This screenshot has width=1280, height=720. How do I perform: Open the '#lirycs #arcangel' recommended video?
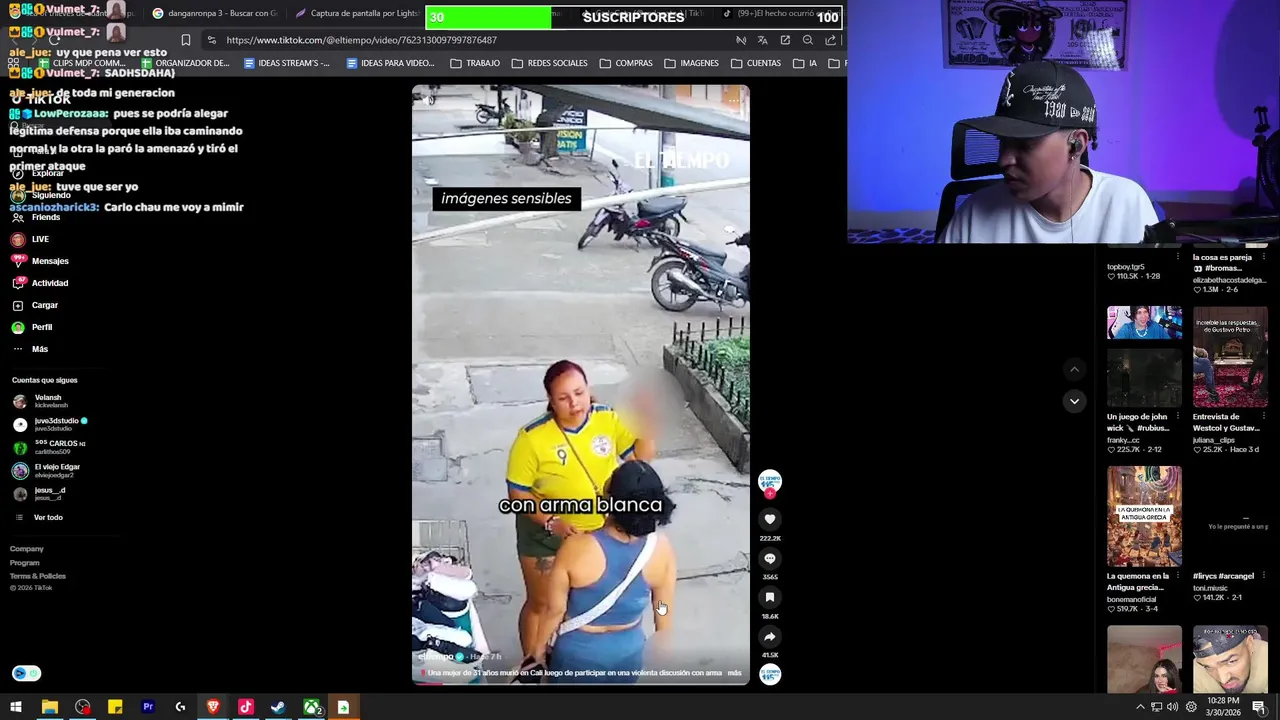point(1230,517)
